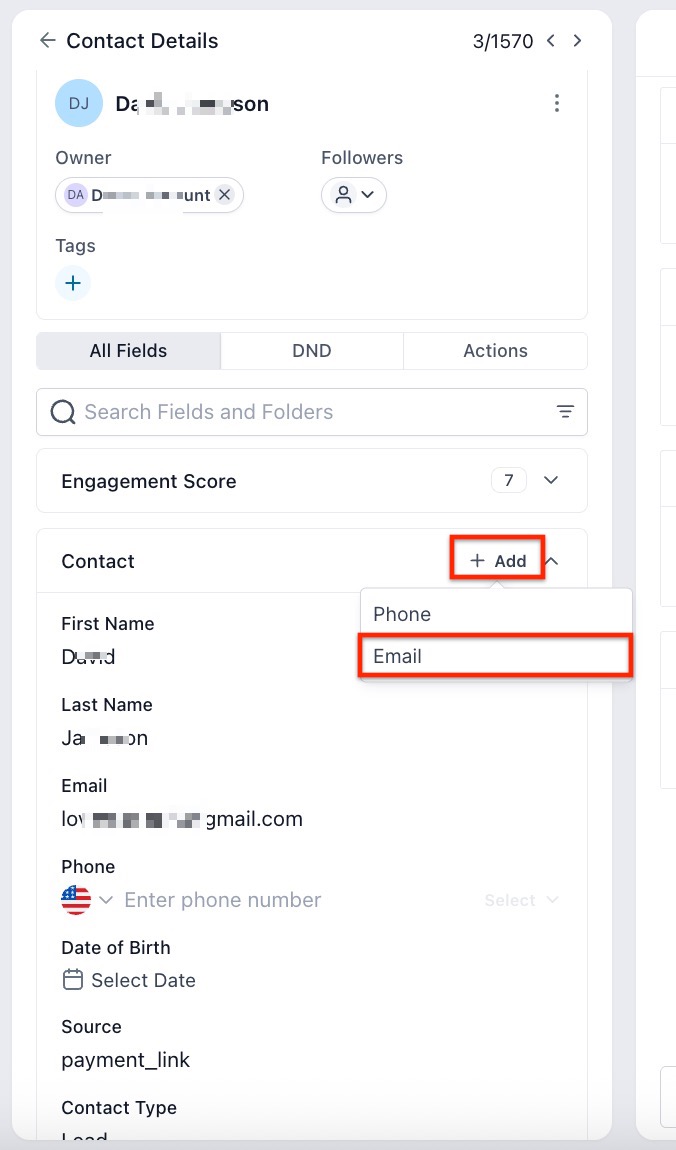The image size is (676, 1150).
Task: Open the phone country flag dropdown
Action: coord(86,900)
